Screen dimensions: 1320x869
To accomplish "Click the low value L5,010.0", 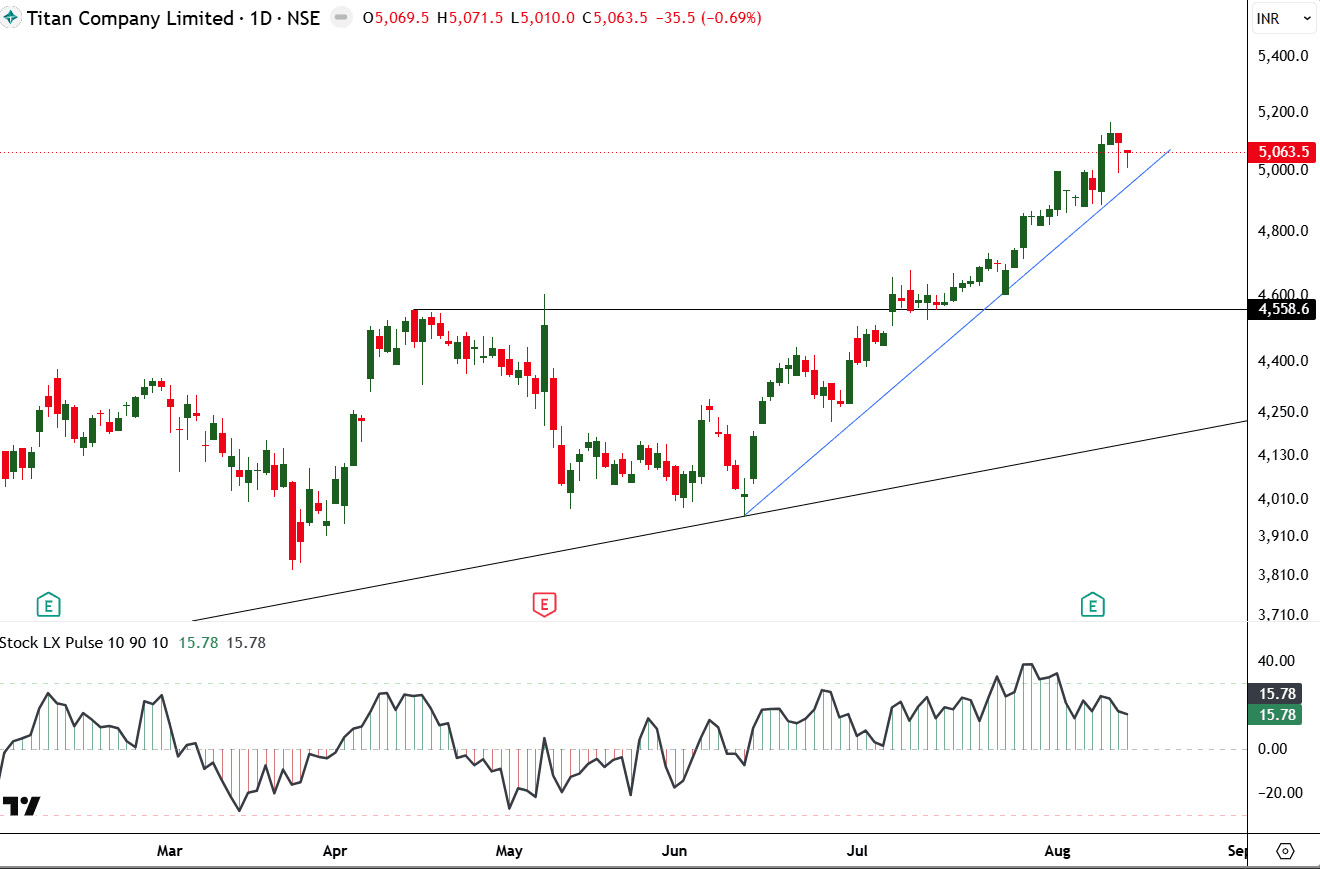I will [x=542, y=18].
